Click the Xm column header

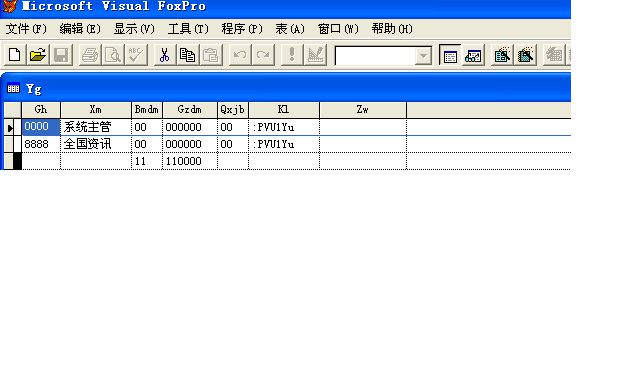pos(96,110)
